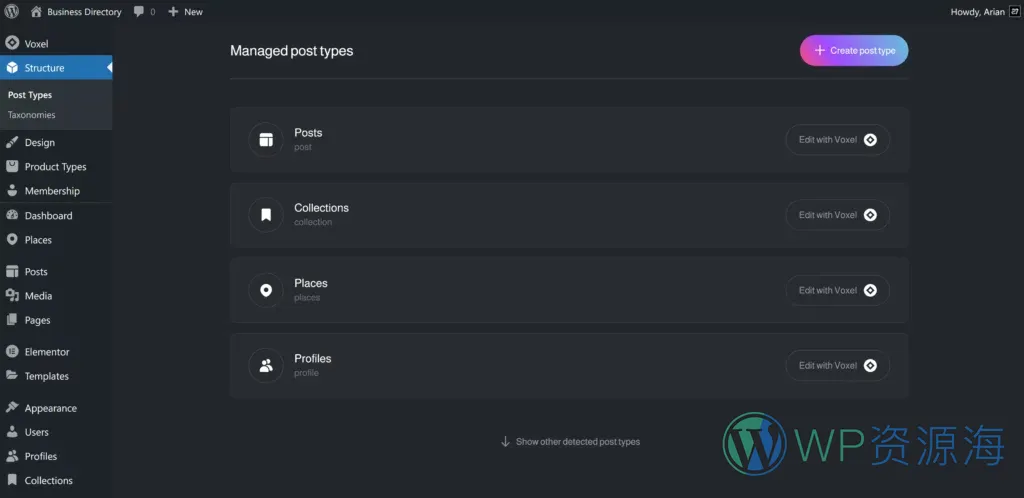
Task: Edit Posts with Voxel
Action: [837, 140]
